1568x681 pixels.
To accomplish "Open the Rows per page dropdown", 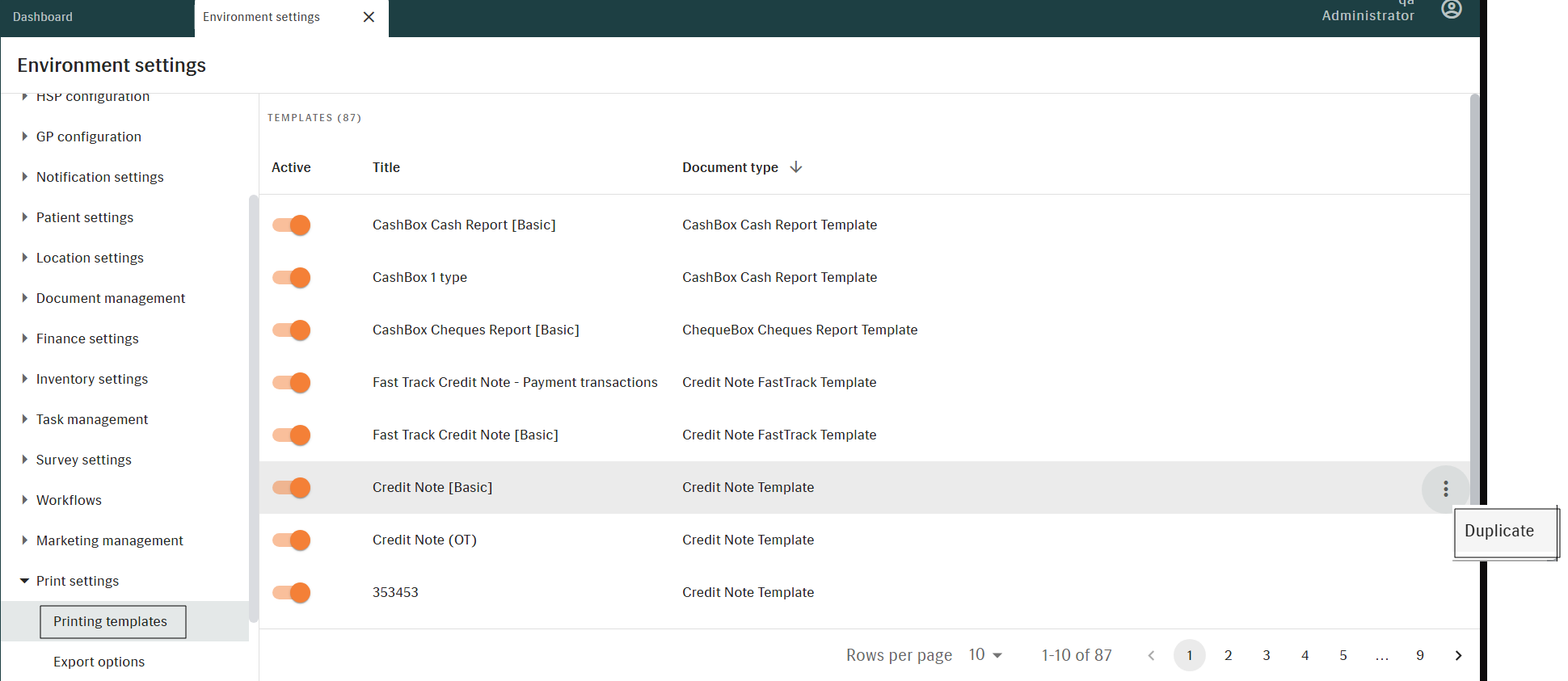I will [x=985, y=655].
